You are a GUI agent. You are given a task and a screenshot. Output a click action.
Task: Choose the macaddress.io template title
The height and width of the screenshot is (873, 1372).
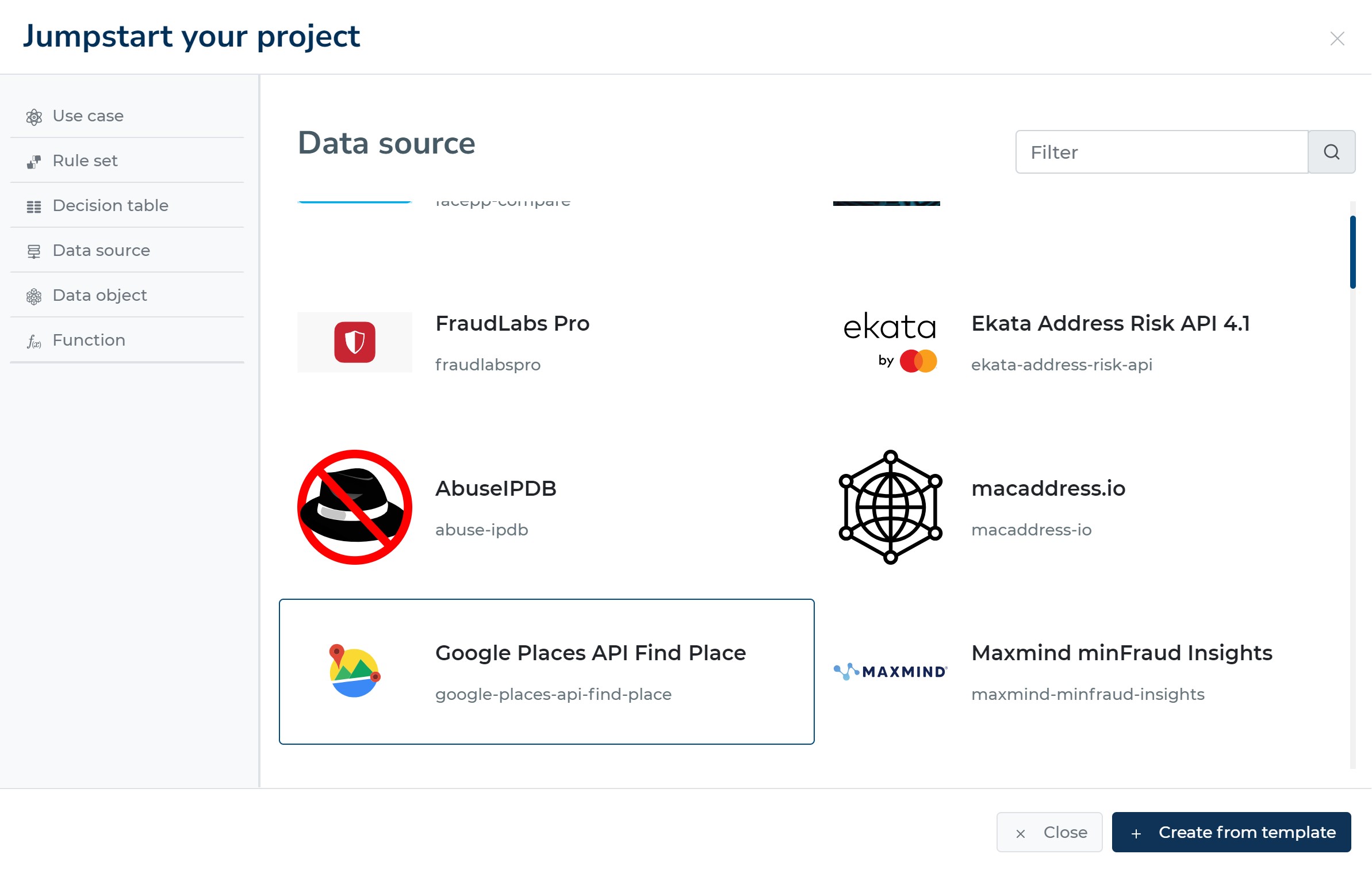click(1048, 488)
